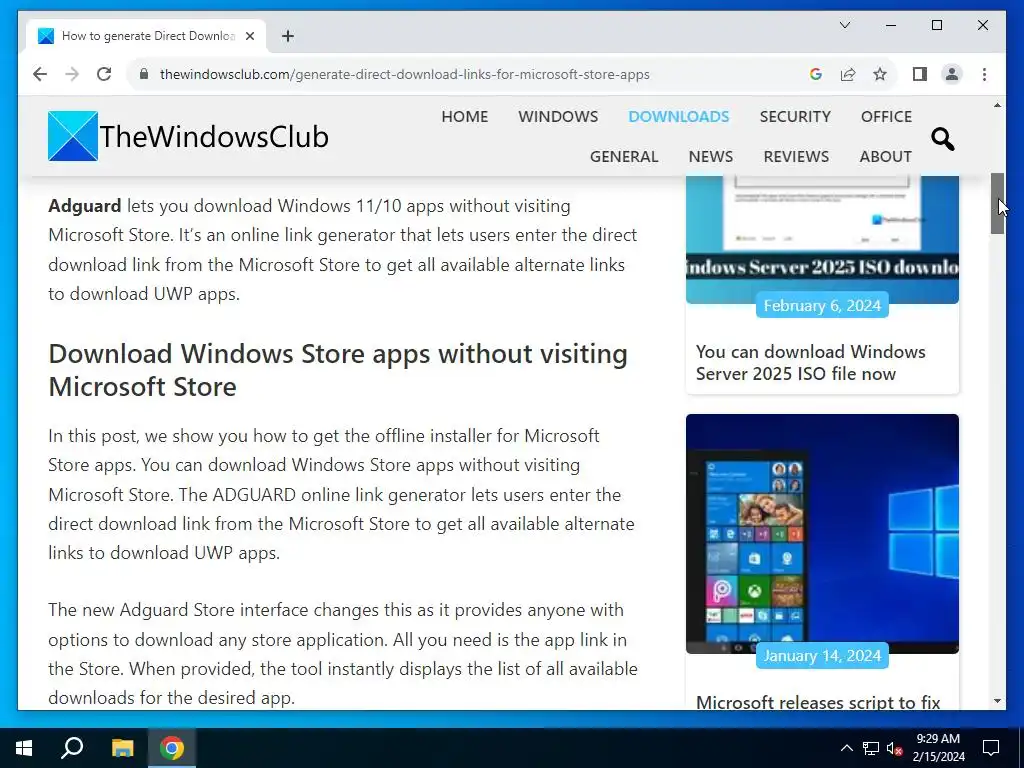
Task: Open the REVIEWS menu item
Action: click(x=796, y=157)
